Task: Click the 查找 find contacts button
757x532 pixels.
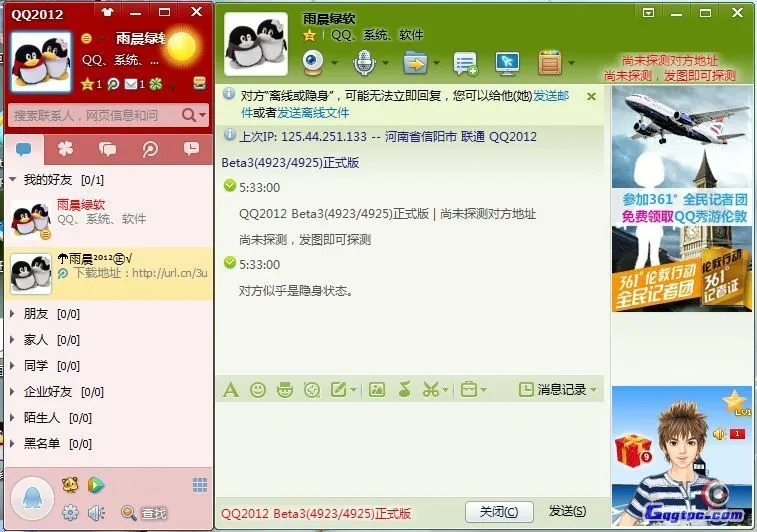Action: [x=144, y=513]
